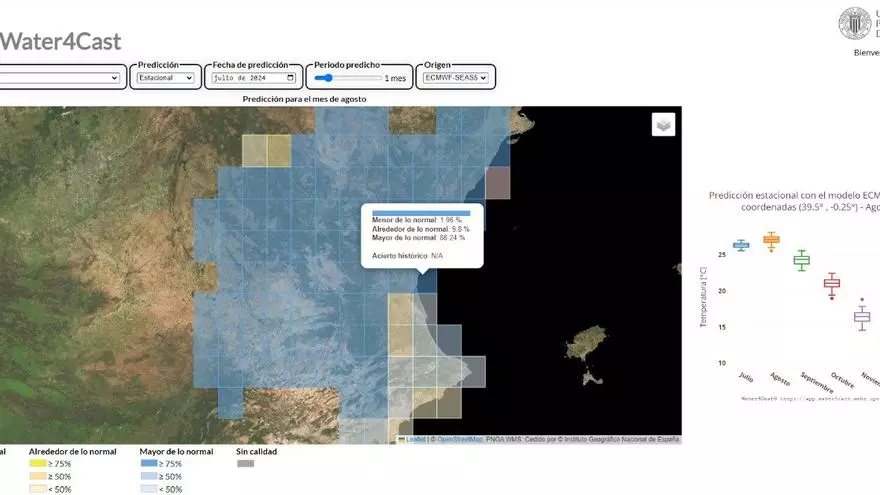Open the Leaflet attribution link
This screenshot has height=495, width=880.
[415, 440]
